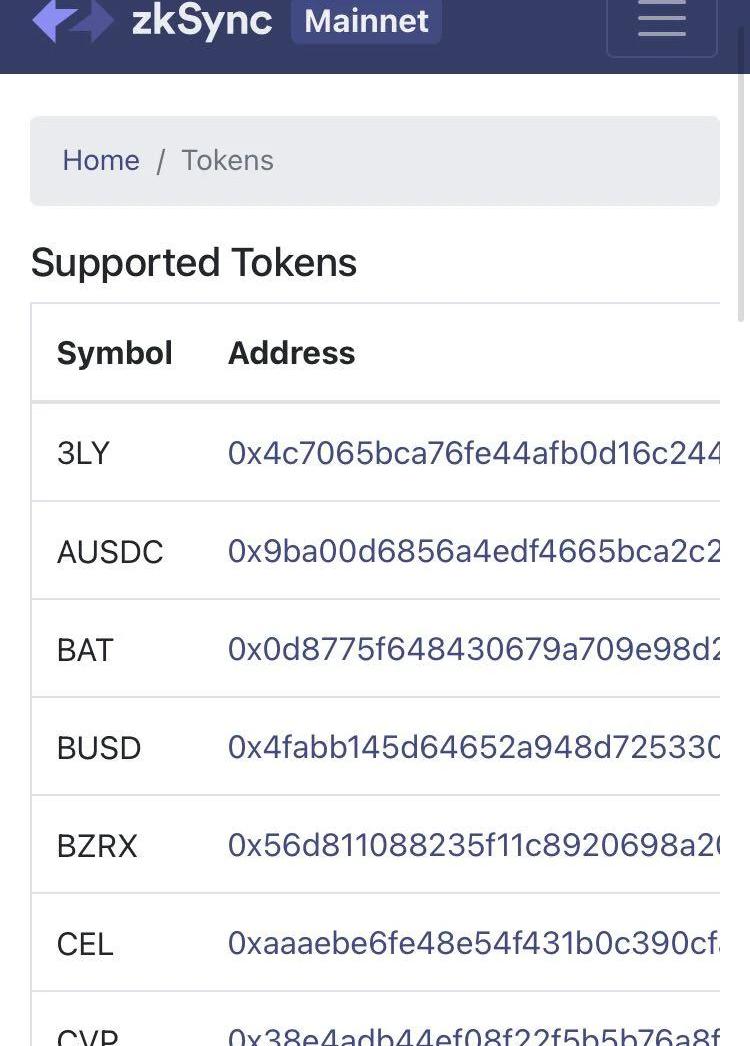Open the CEL token address link
The height and width of the screenshot is (1046, 750).
[473, 943]
